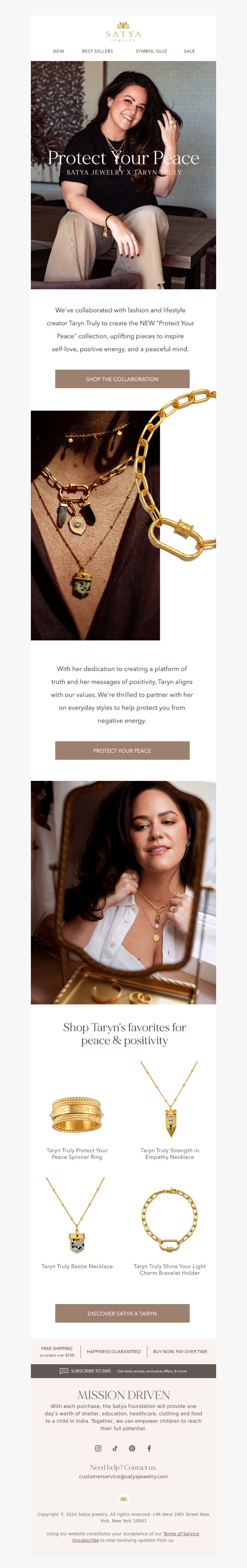The width and height of the screenshot is (247, 1568).
Task: Open the NEW menu item
Action: click(x=59, y=51)
